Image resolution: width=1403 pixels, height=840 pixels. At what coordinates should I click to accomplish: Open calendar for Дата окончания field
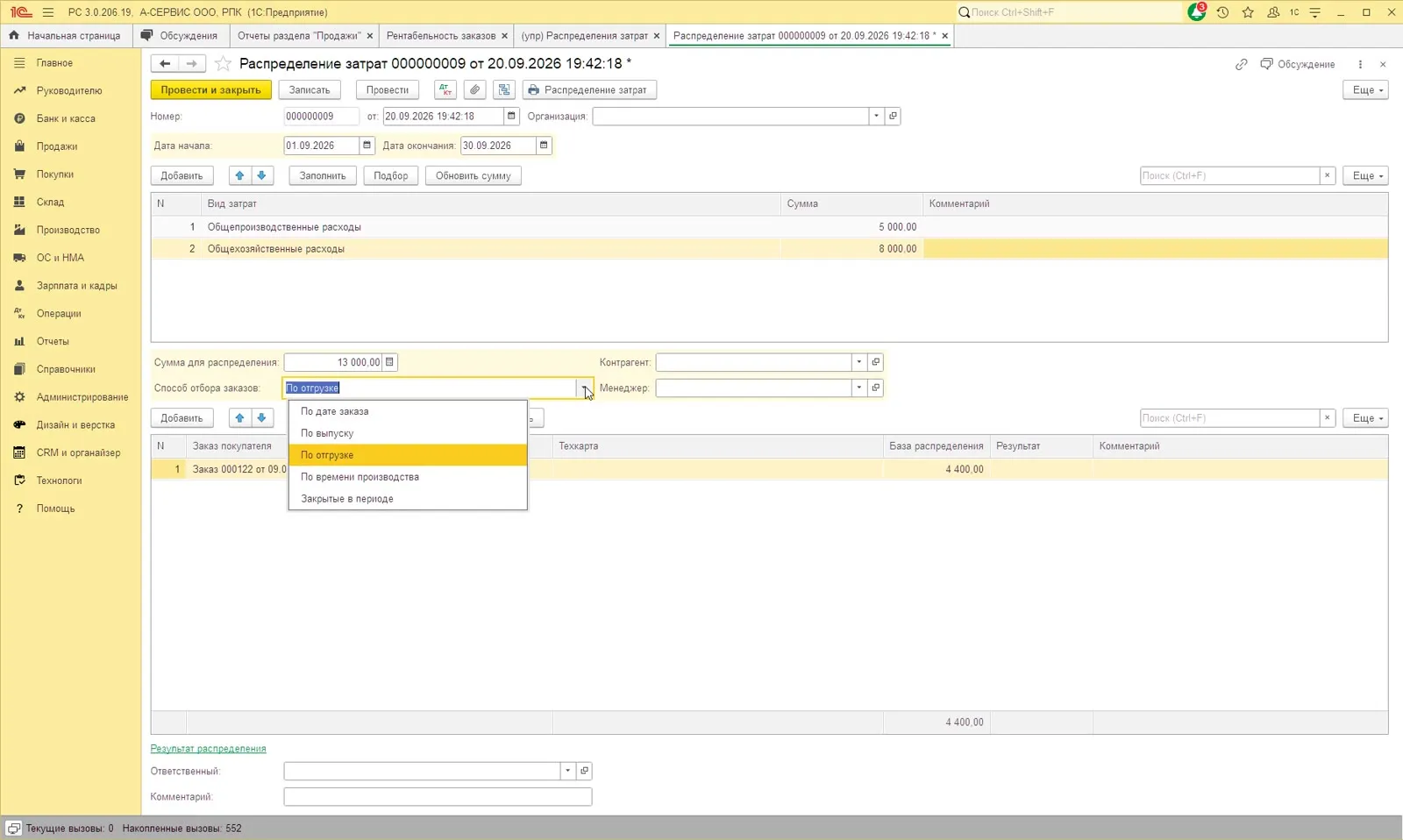[544, 146]
